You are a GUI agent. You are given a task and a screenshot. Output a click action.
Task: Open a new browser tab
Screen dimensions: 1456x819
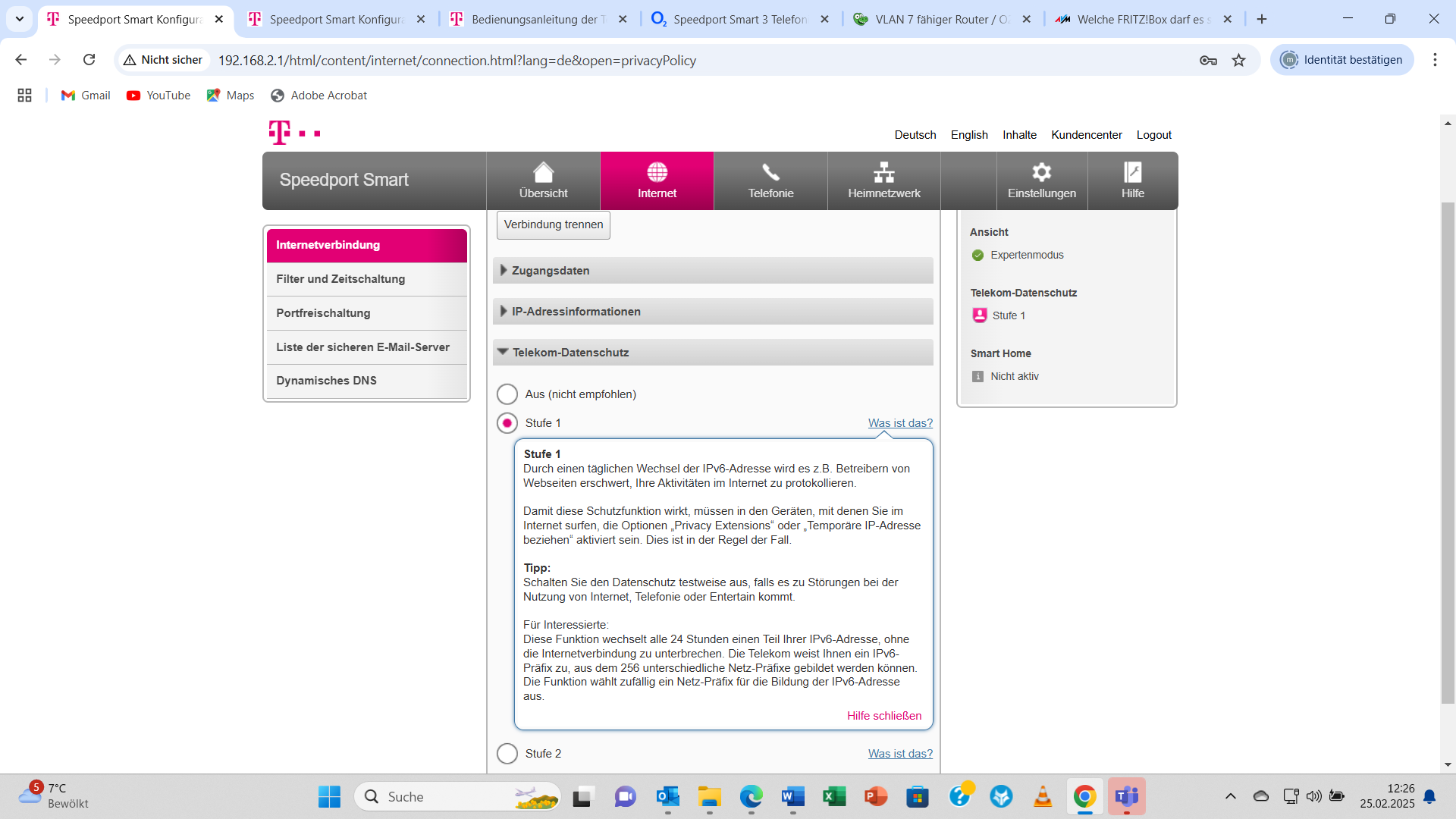point(1262,19)
